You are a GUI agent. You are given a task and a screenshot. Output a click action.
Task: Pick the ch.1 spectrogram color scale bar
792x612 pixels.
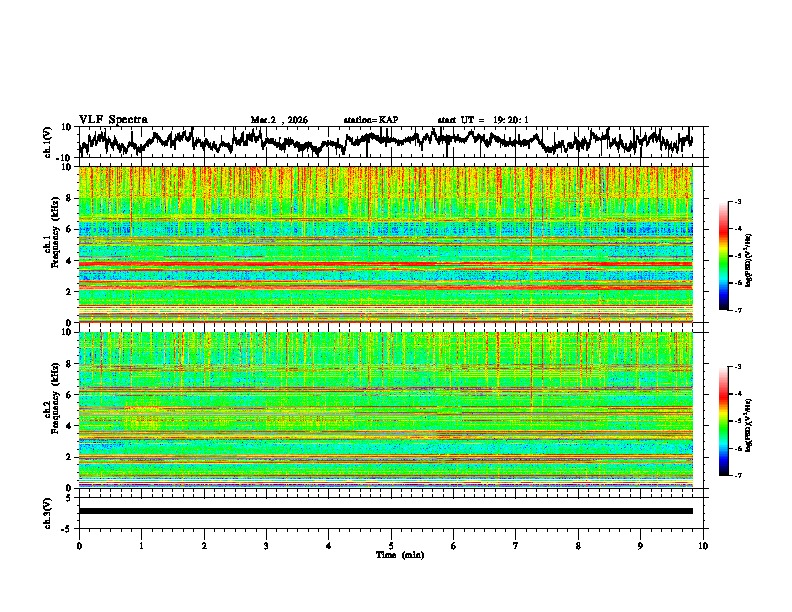point(724,256)
